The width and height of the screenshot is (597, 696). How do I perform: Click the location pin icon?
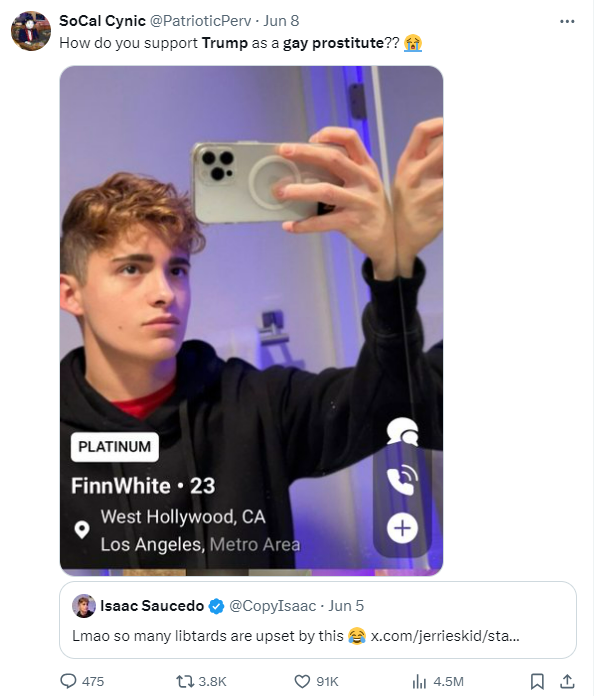pos(82,530)
